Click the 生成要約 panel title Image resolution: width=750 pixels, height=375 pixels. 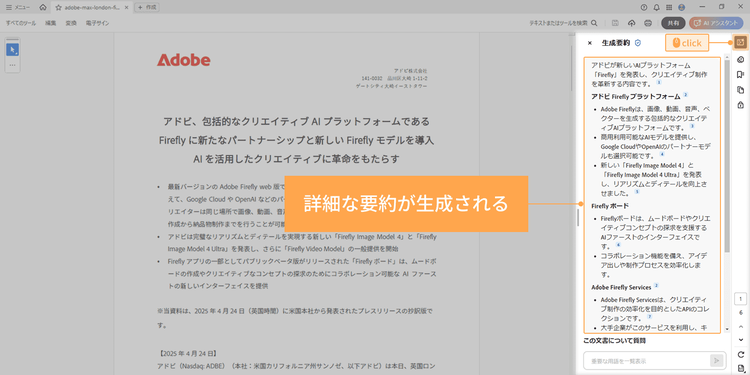616,43
